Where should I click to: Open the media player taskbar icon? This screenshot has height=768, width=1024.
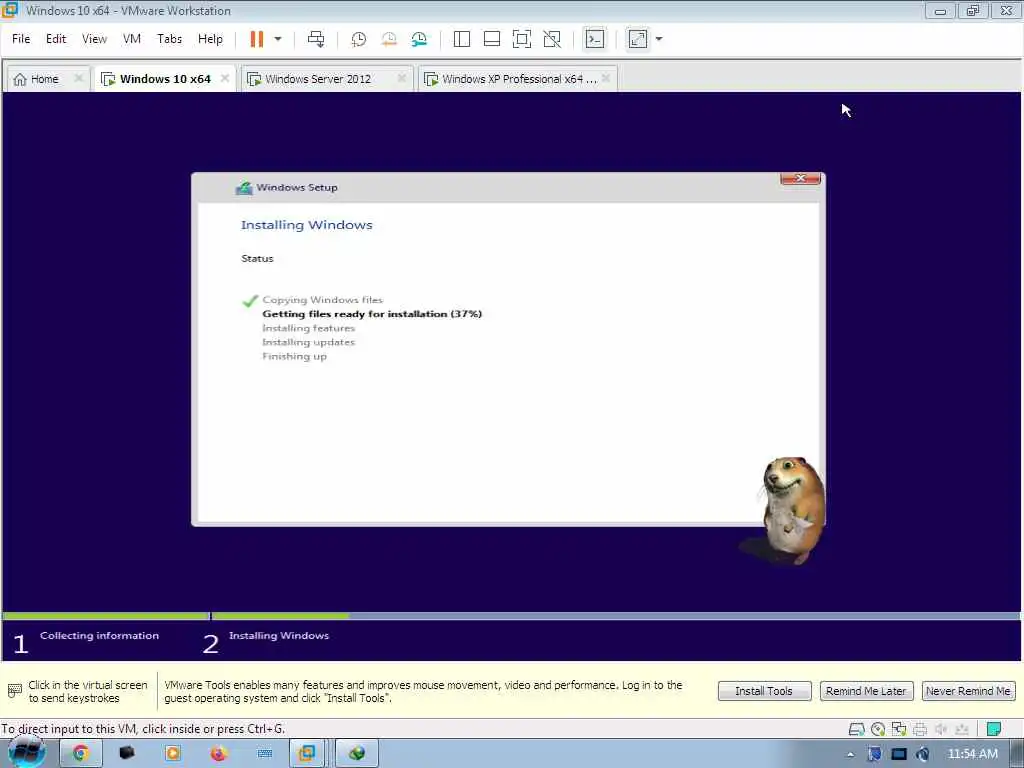click(173, 754)
